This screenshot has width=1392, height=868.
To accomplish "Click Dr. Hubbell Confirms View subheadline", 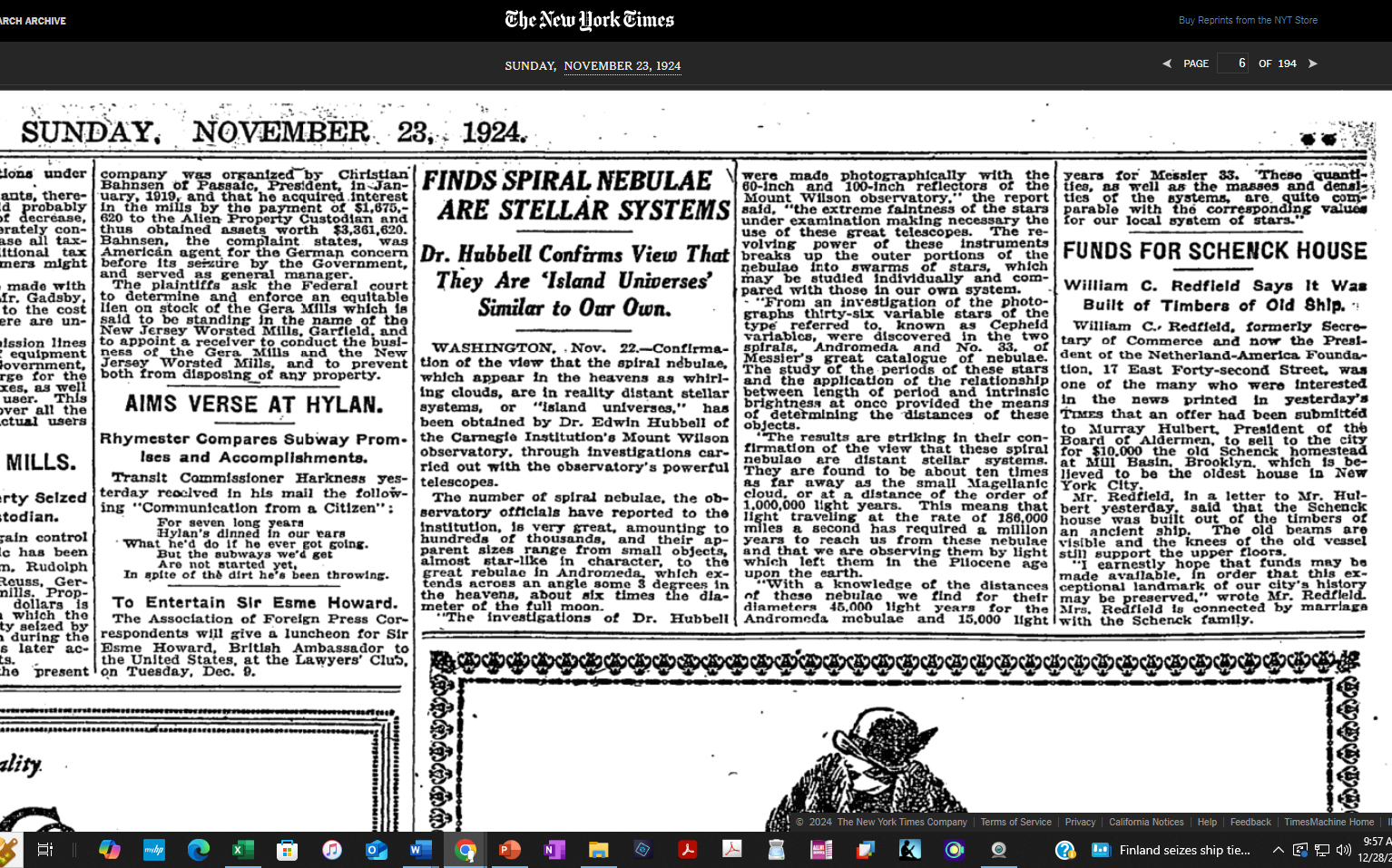I will pos(575,281).
